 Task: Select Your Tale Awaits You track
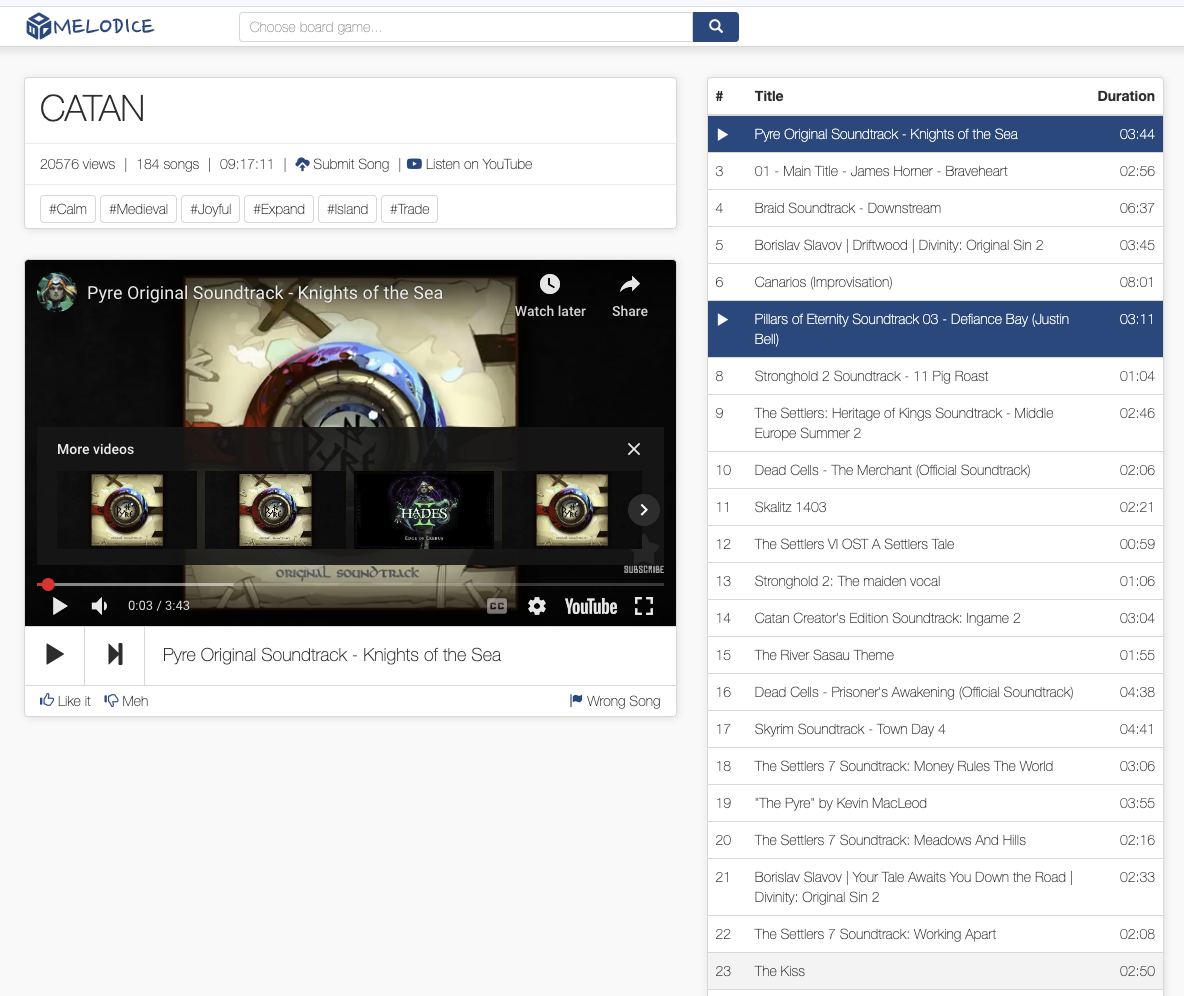pyautogui.click(x=935, y=887)
